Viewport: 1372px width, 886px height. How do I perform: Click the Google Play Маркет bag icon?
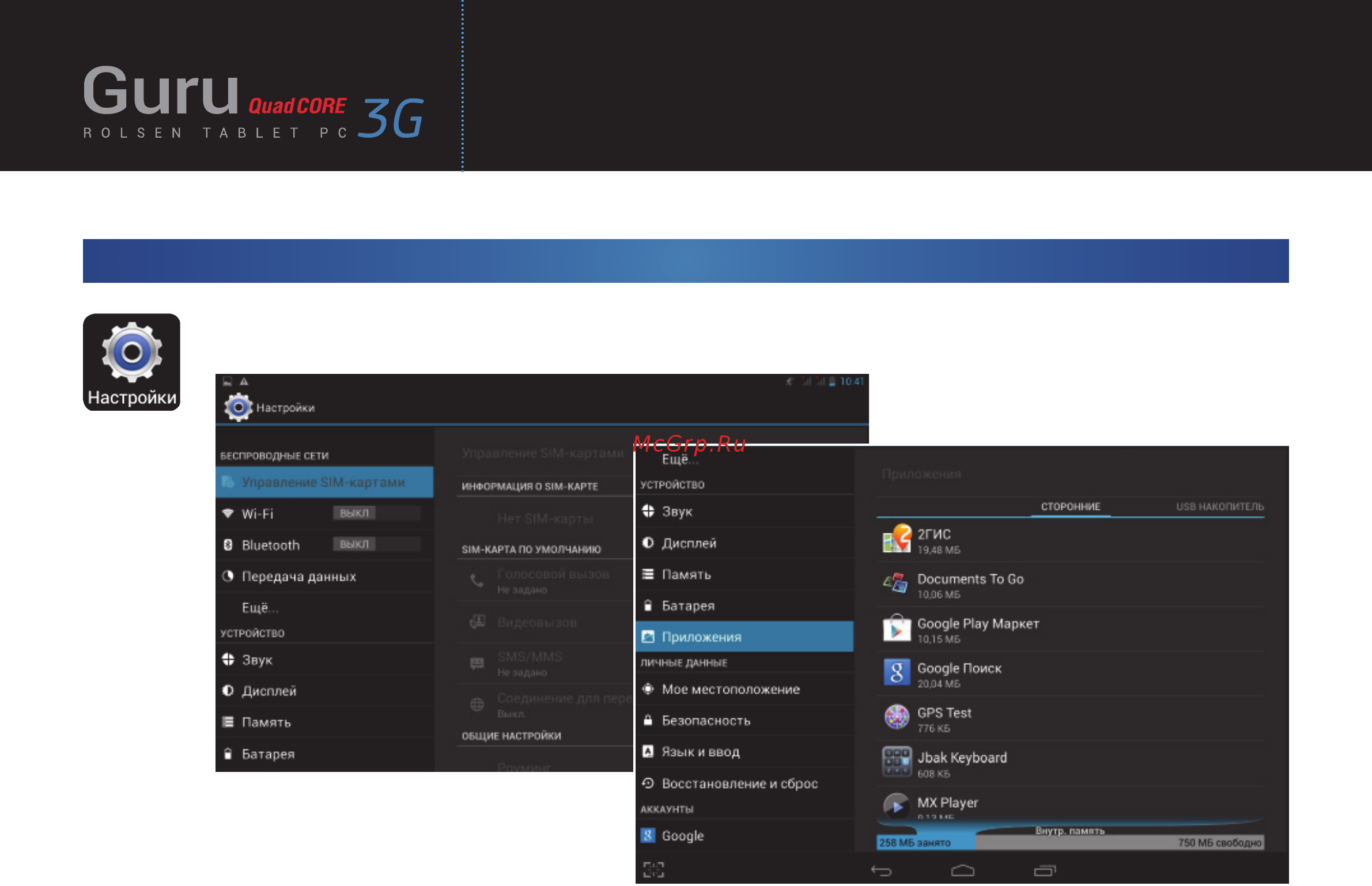[x=897, y=628]
